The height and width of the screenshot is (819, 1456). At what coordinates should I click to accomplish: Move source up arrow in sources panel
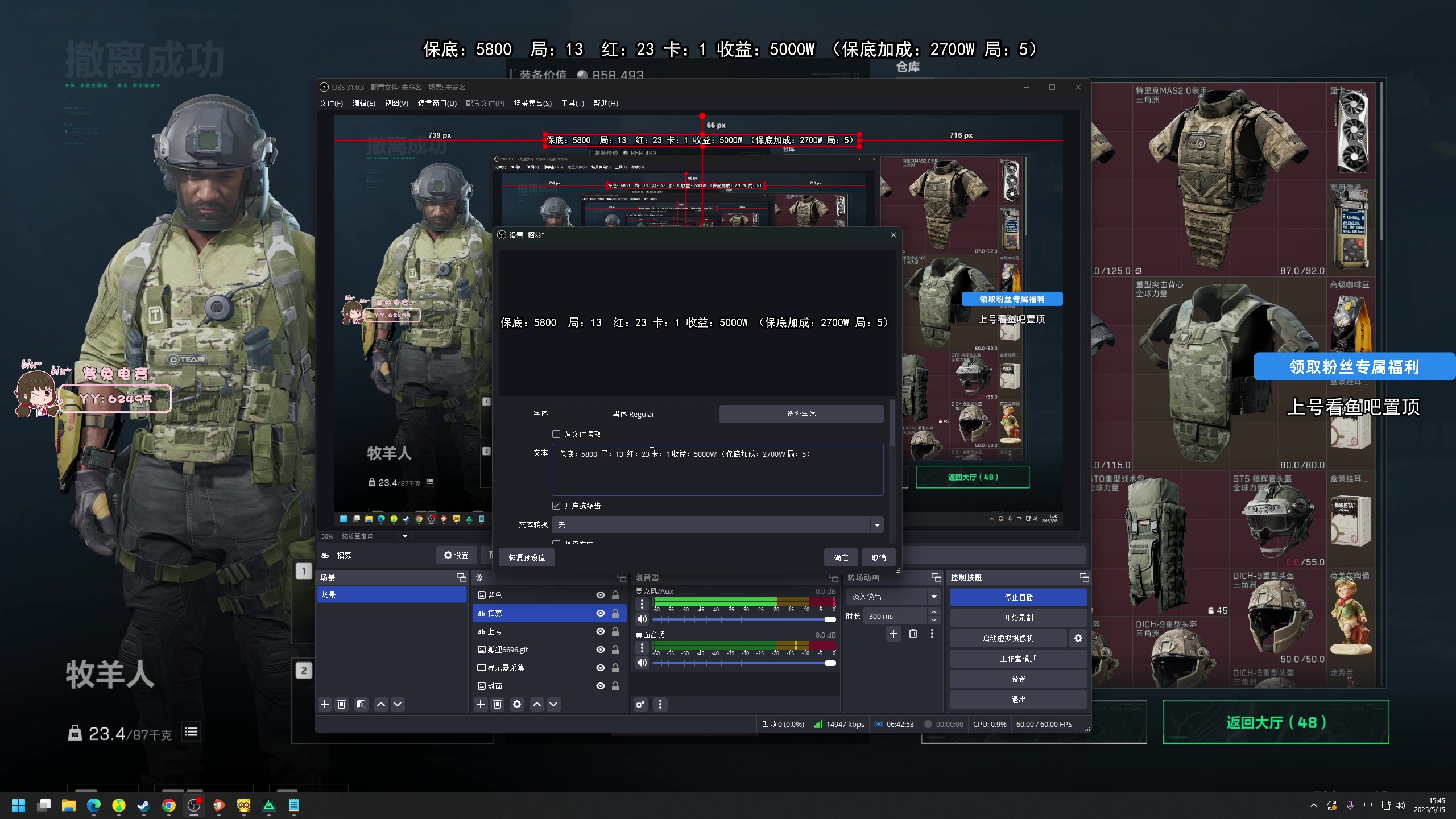(536, 704)
